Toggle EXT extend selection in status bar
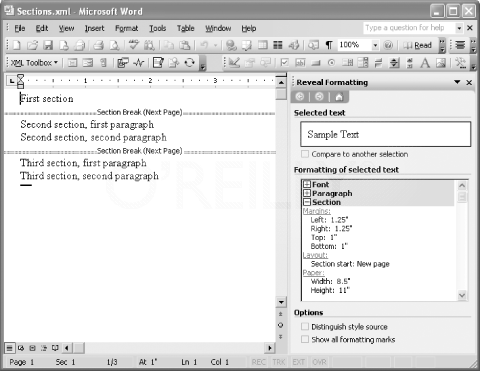Viewport: 481px width, 371px height. (x=298, y=362)
